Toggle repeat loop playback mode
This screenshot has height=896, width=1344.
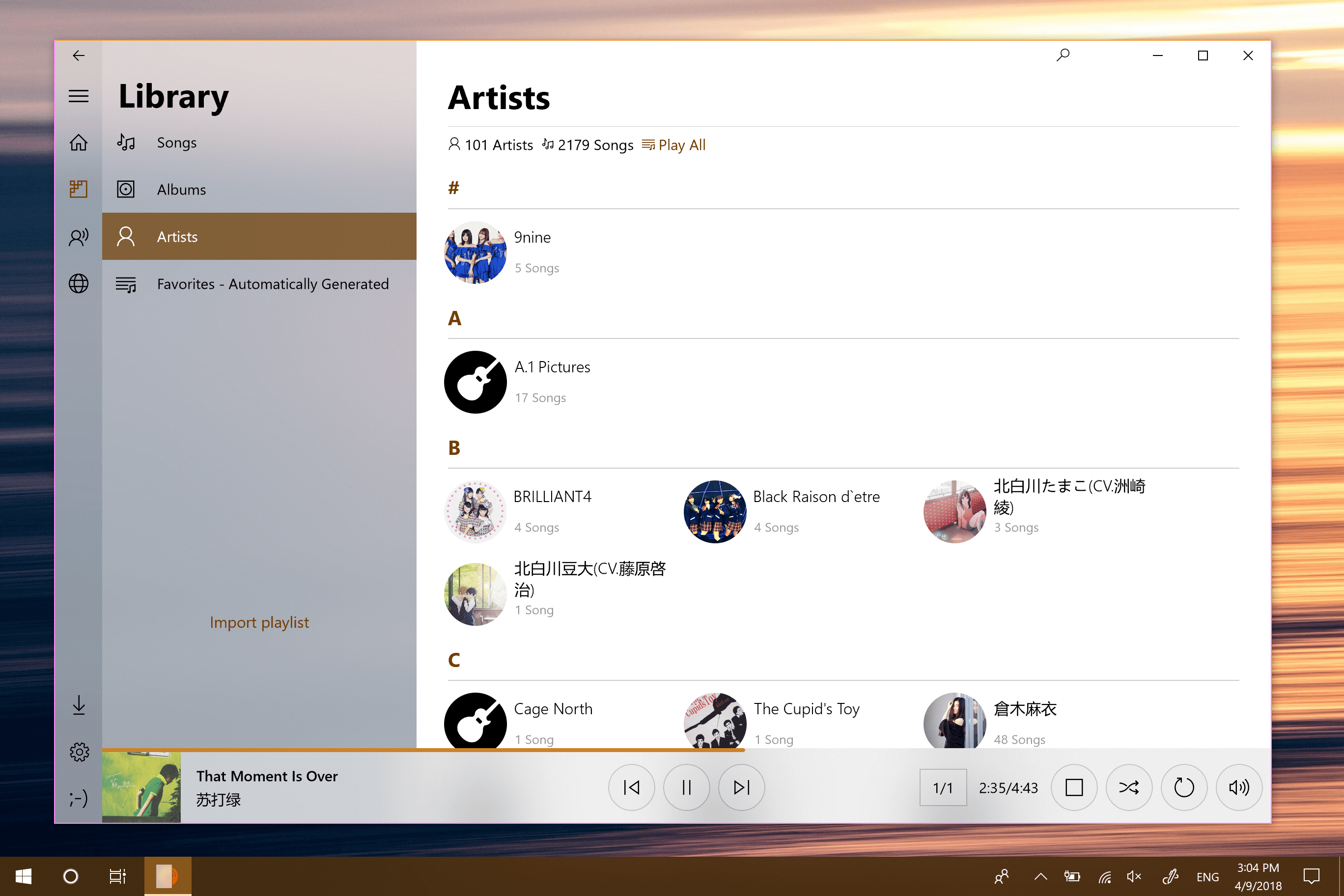1183,787
